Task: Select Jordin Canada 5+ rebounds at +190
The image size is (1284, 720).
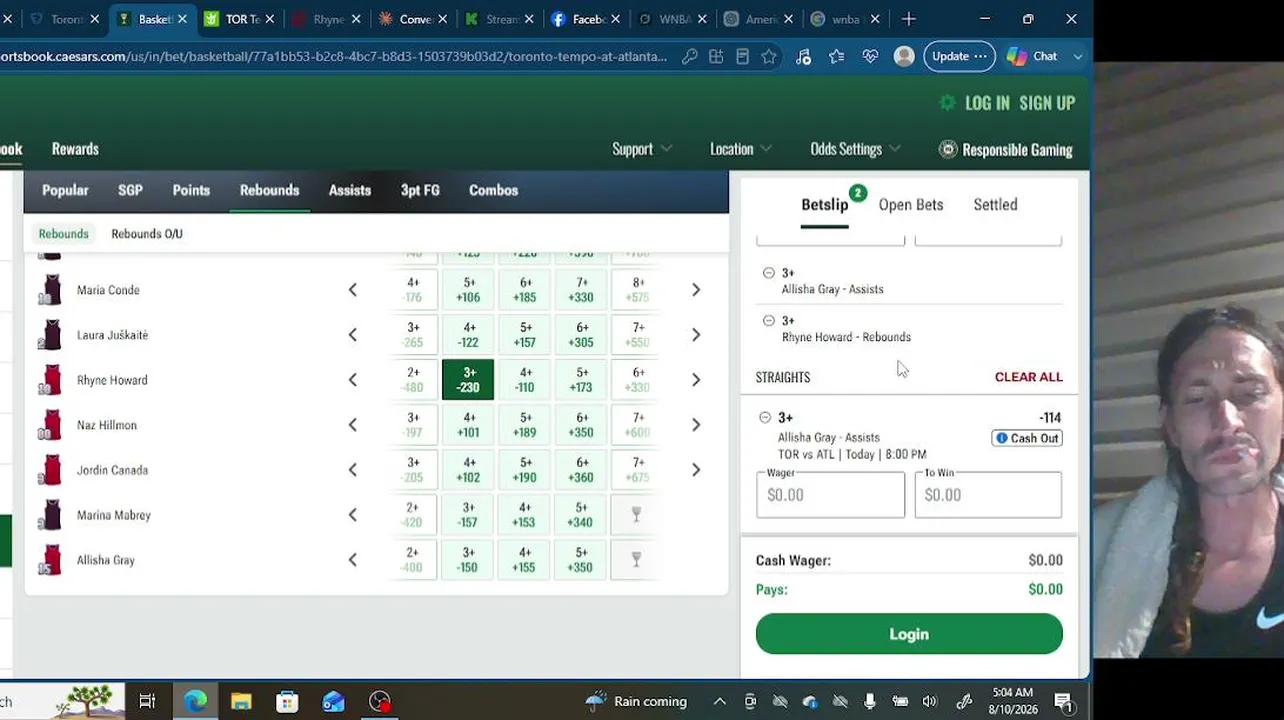Action: [x=525, y=470]
